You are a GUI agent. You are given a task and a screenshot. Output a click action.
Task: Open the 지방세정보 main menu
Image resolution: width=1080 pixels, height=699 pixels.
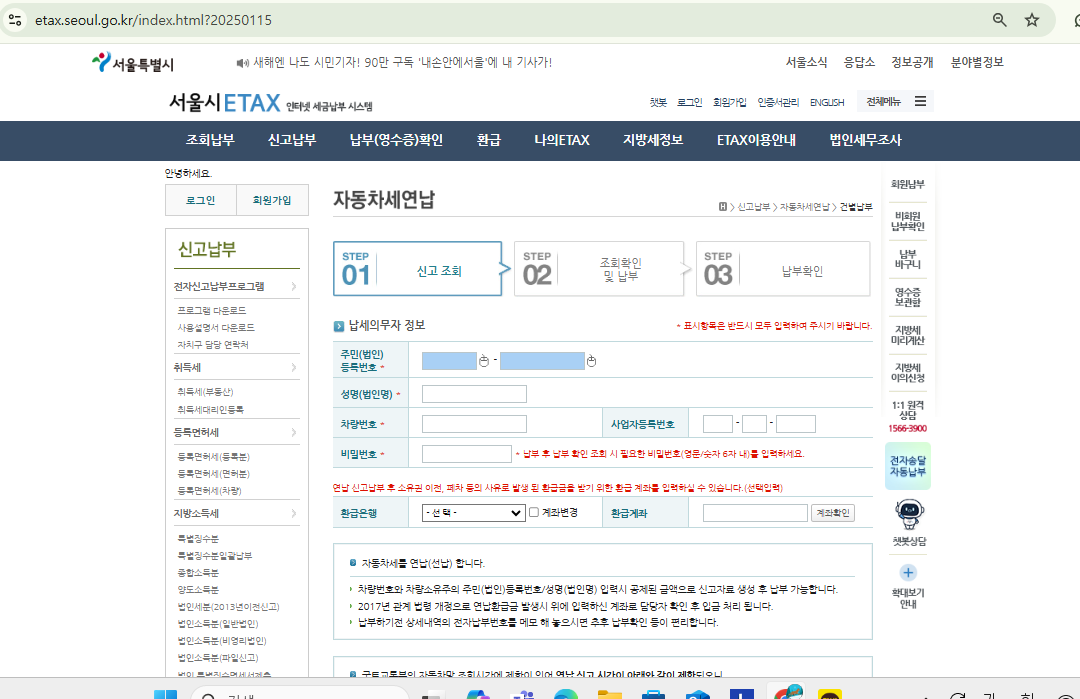[653, 140]
